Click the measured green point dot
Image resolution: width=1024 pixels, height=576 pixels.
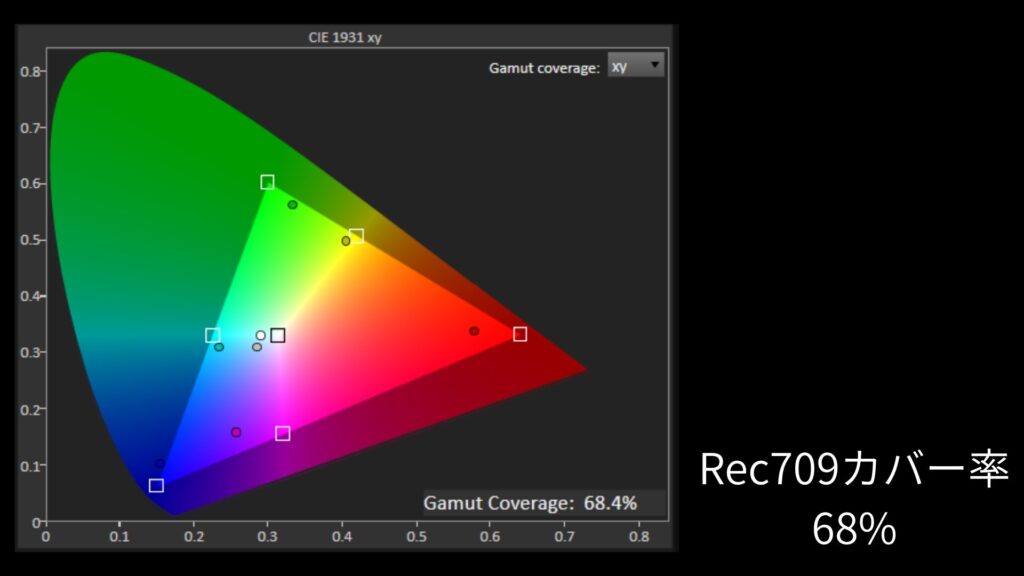pos(292,205)
